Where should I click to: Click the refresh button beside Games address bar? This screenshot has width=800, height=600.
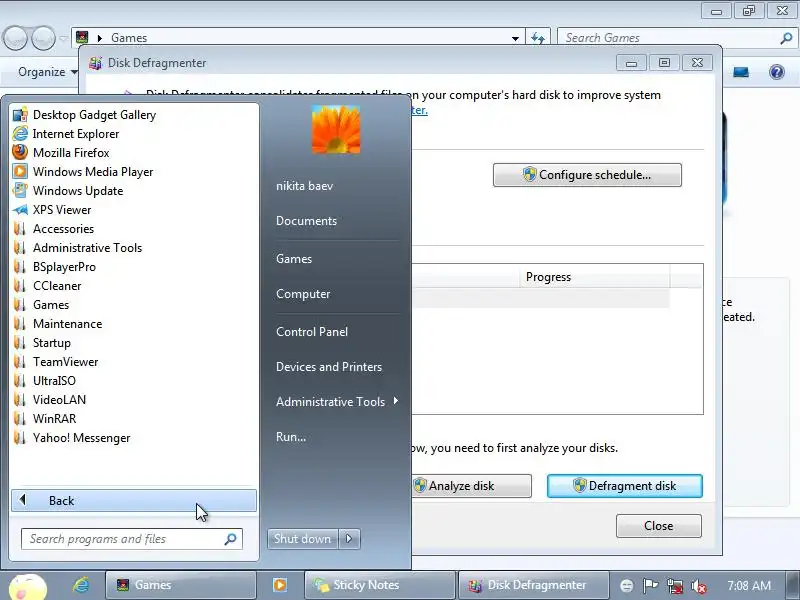click(x=538, y=38)
